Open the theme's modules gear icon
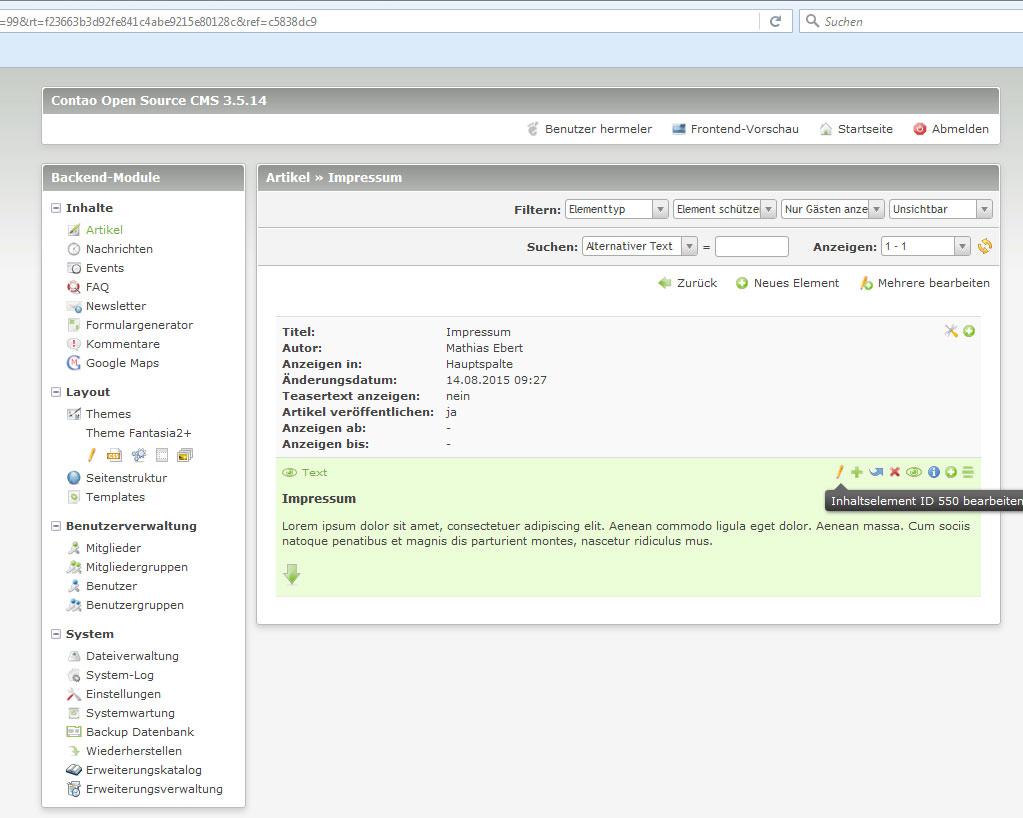The width and height of the screenshot is (1023, 818). coord(139,455)
